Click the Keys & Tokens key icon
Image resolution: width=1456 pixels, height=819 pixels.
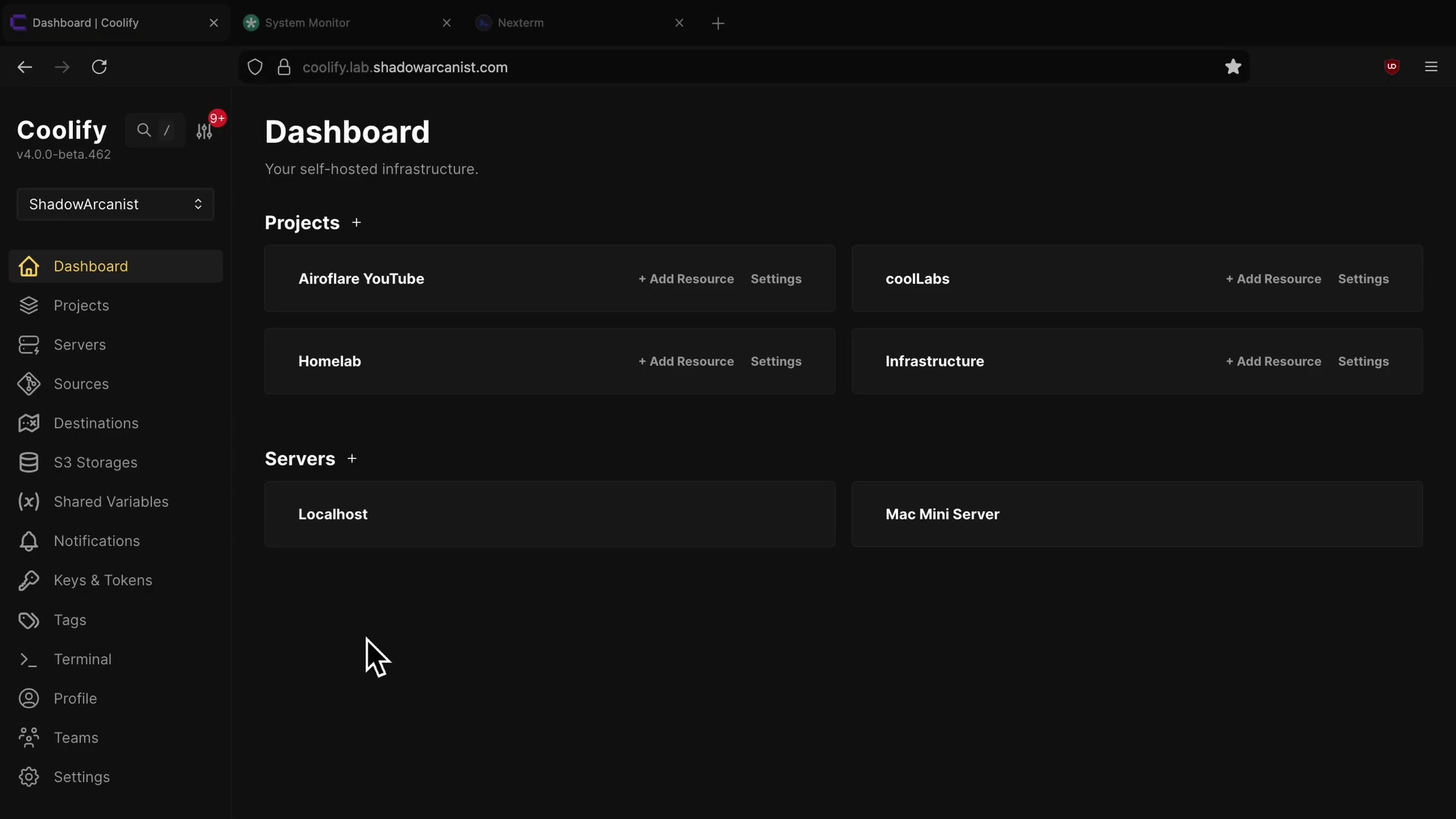pos(29,580)
